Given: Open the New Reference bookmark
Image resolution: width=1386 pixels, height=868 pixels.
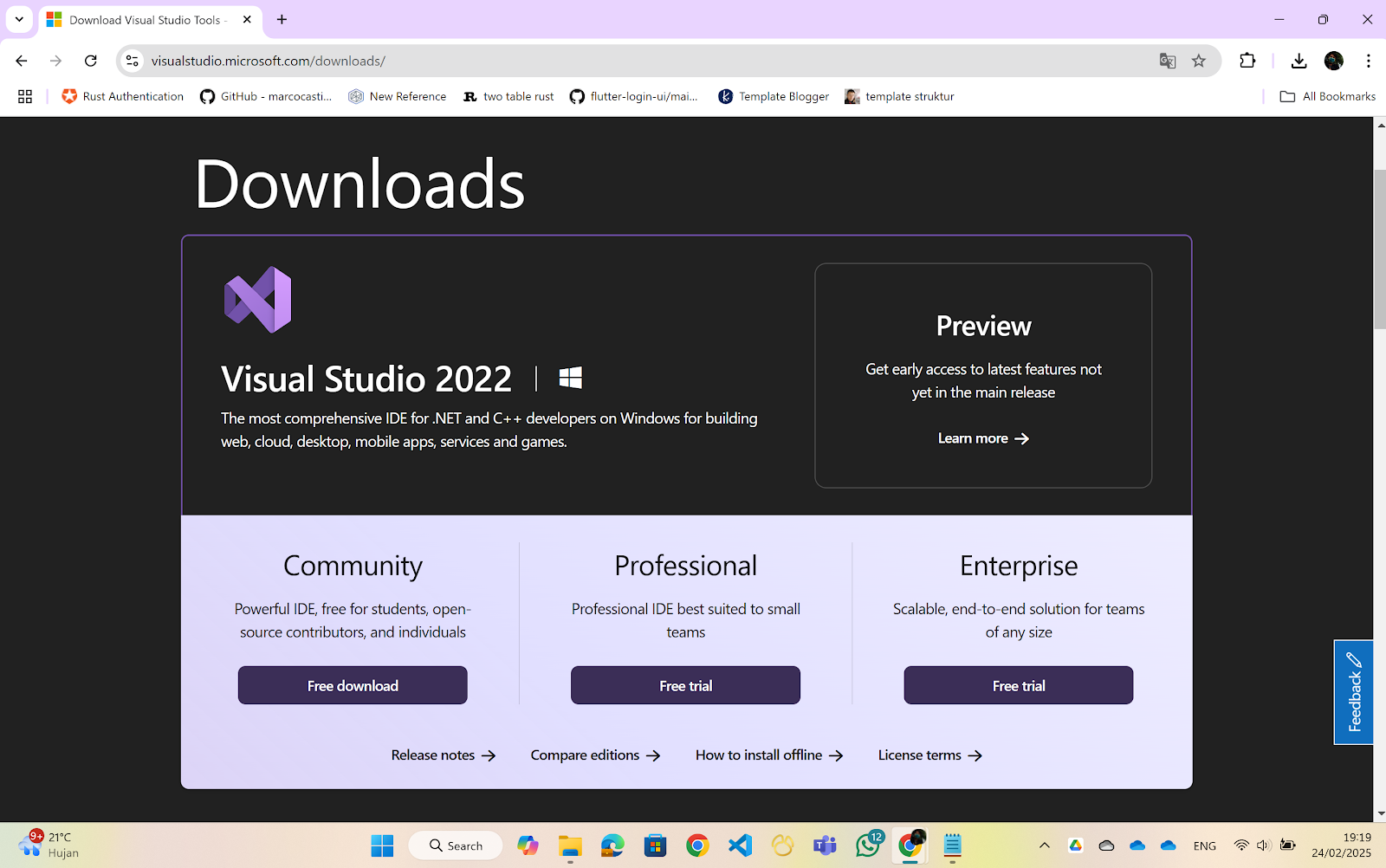Looking at the screenshot, I should pos(398,96).
